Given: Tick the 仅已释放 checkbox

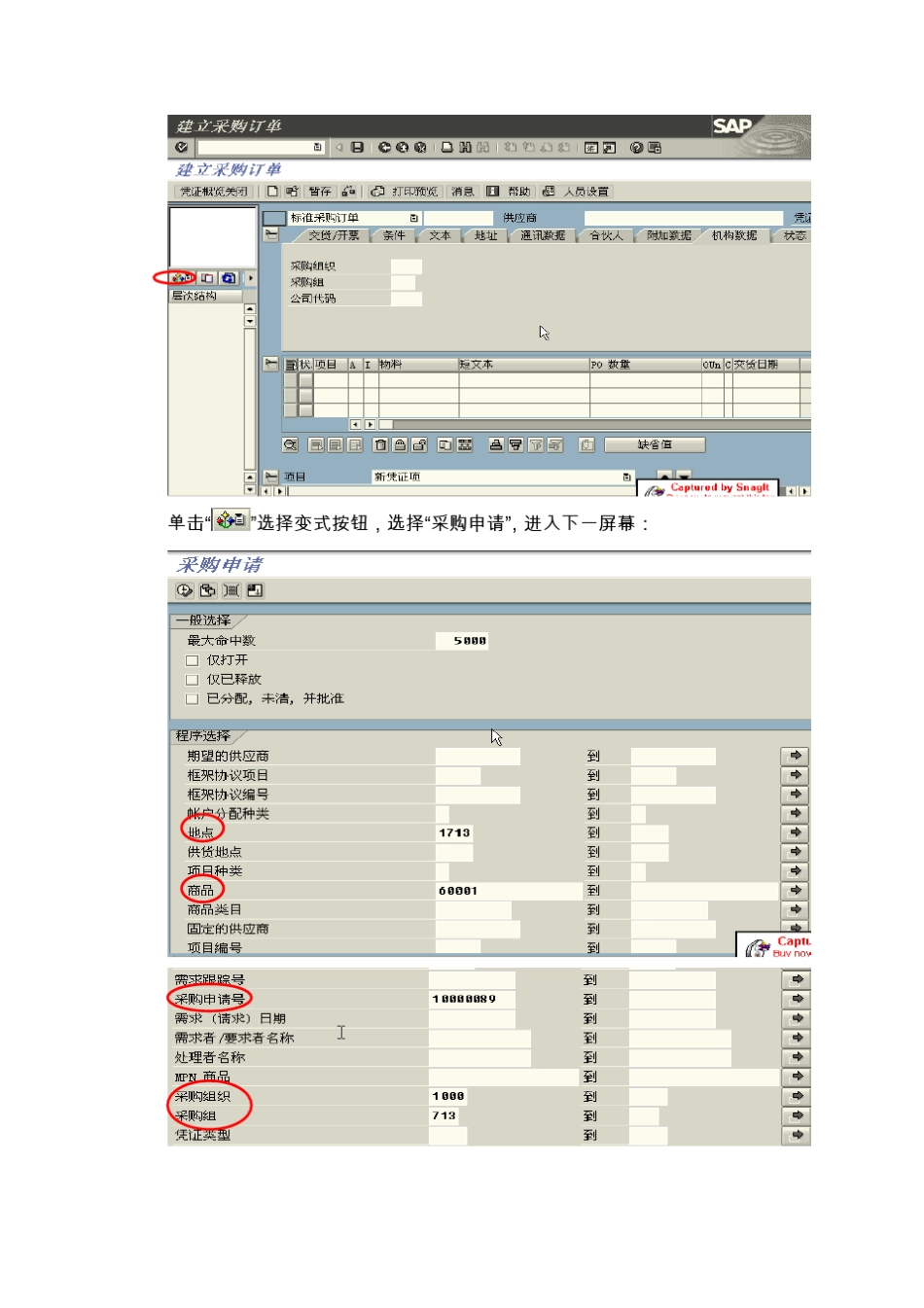Looking at the screenshot, I should 192,680.
